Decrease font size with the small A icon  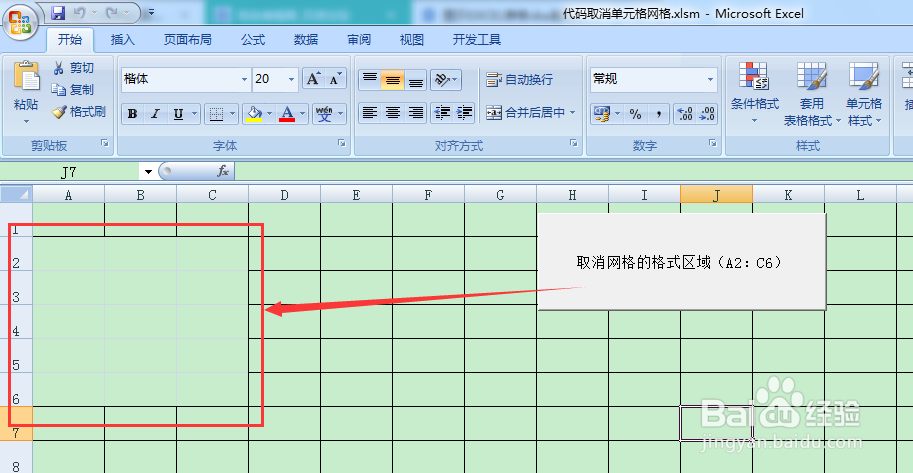click(x=335, y=79)
